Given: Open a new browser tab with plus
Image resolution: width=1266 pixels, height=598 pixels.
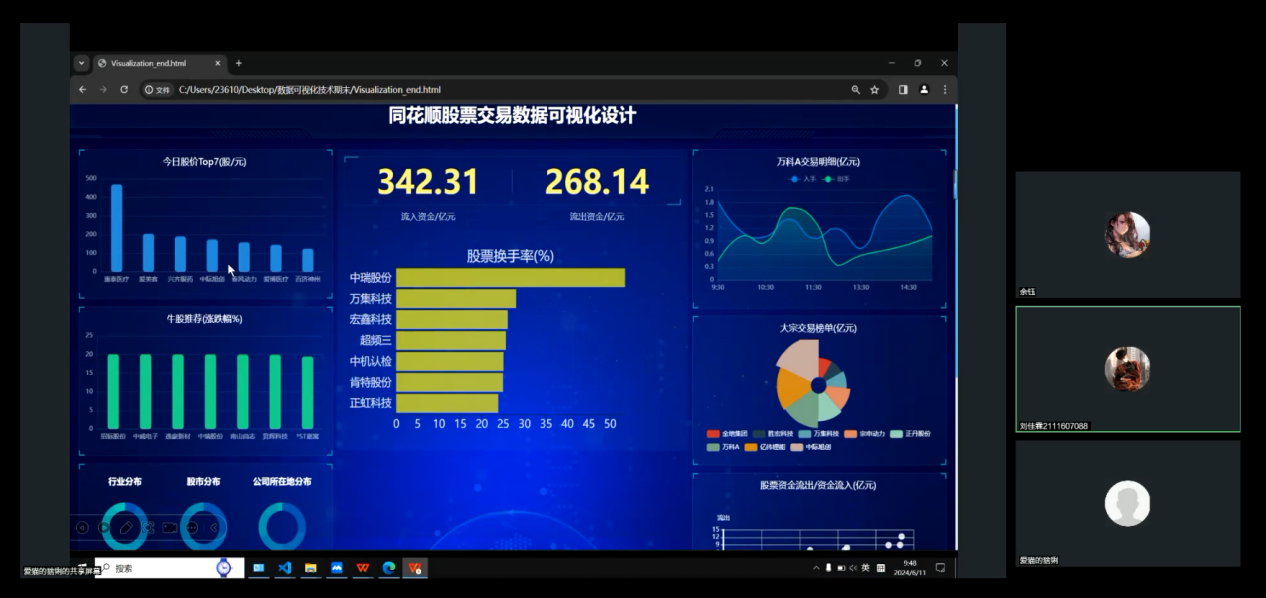Looking at the screenshot, I should click(238, 63).
